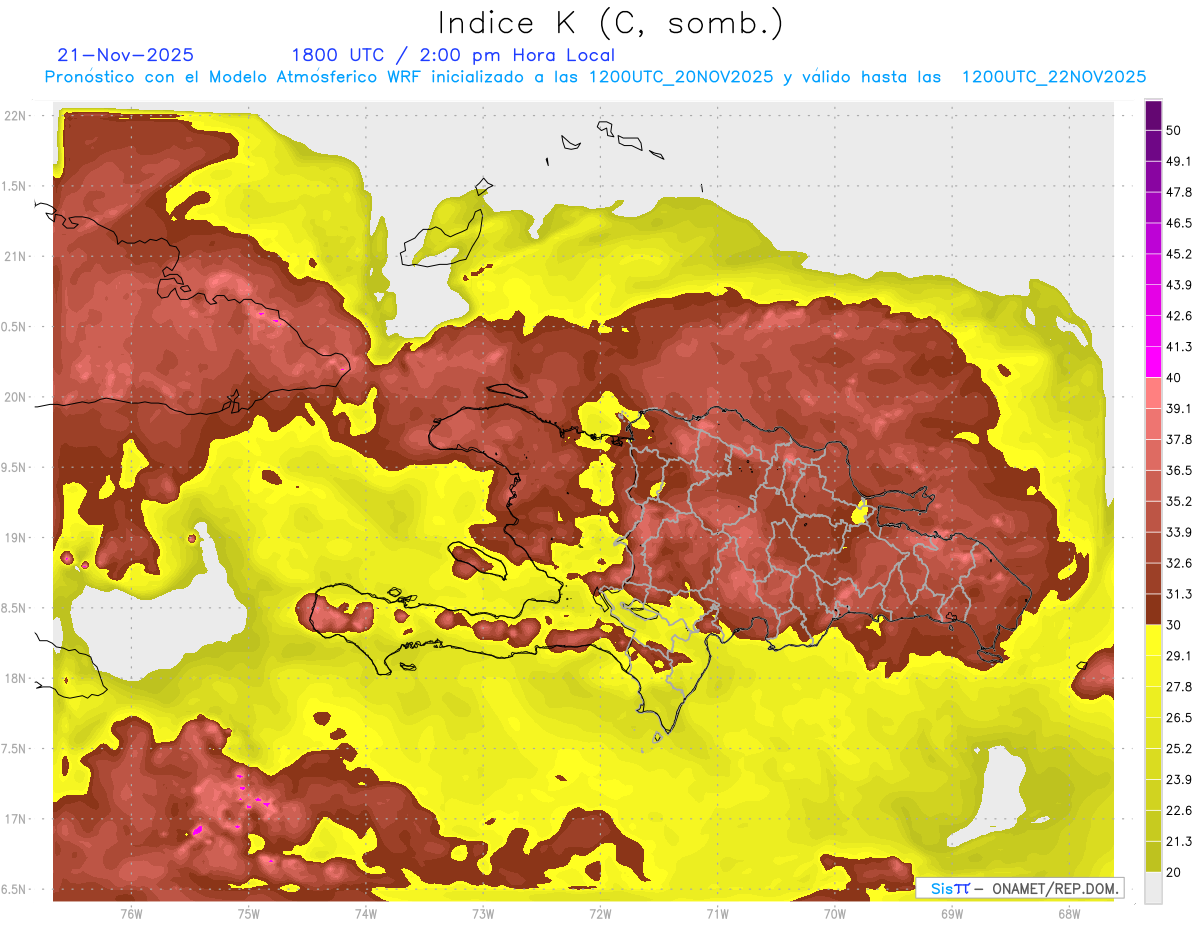The width and height of the screenshot is (1200, 927).
Task: Click the colorbar value "32.6"
Action: click(1179, 563)
